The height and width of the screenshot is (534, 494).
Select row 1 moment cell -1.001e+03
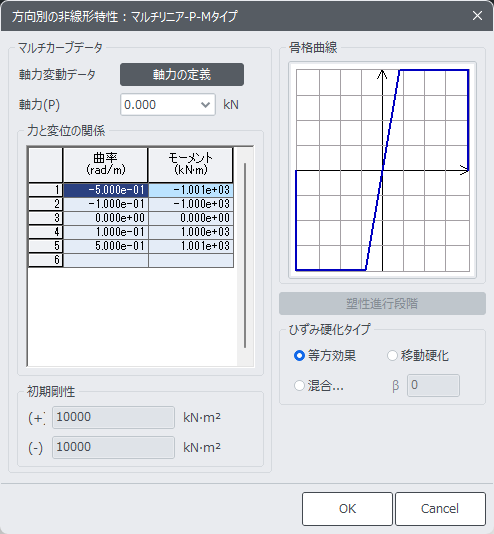click(x=191, y=190)
